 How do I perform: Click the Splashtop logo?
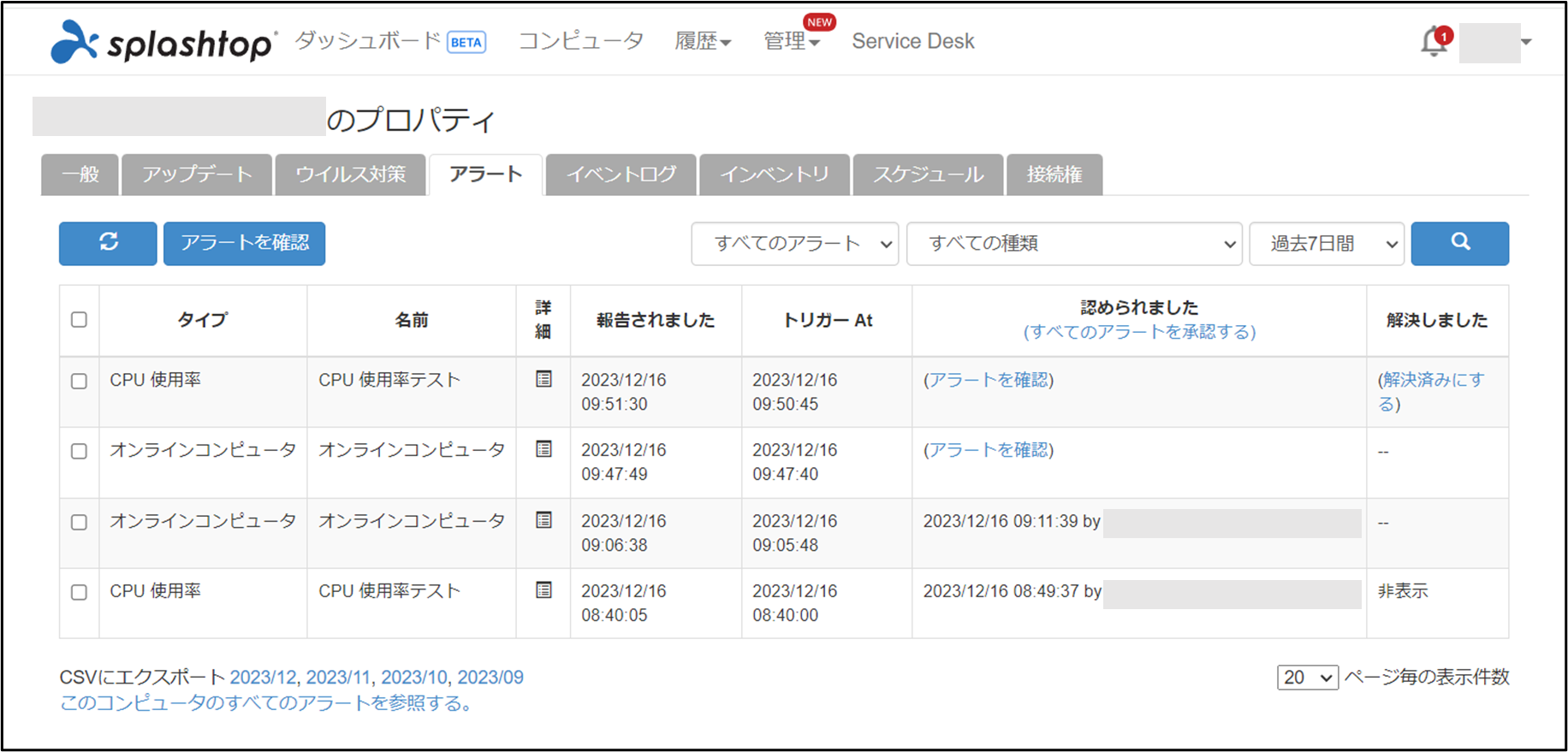pyautogui.click(x=163, y=41)
